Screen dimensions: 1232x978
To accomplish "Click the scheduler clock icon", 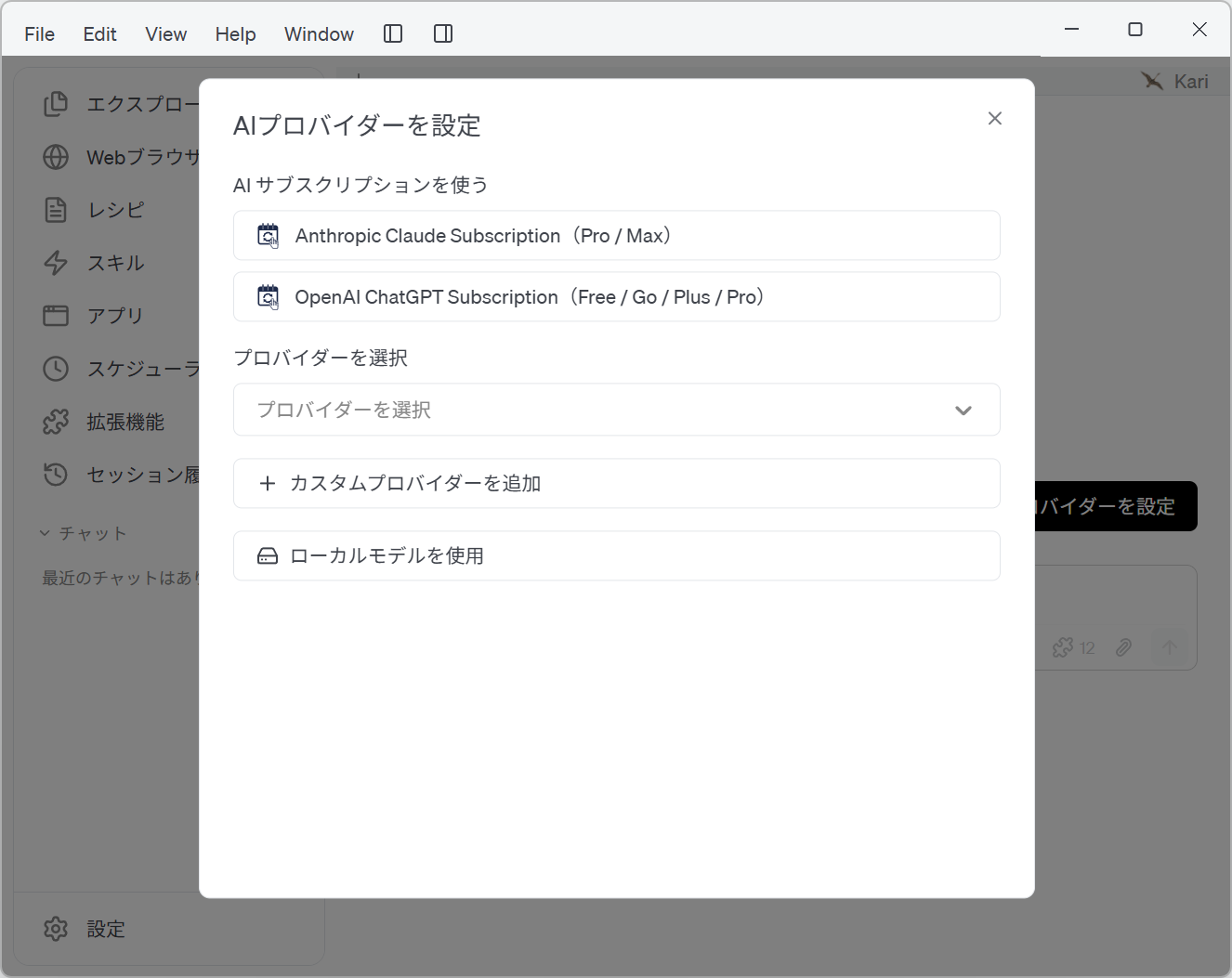I will [x=56, y=369].
